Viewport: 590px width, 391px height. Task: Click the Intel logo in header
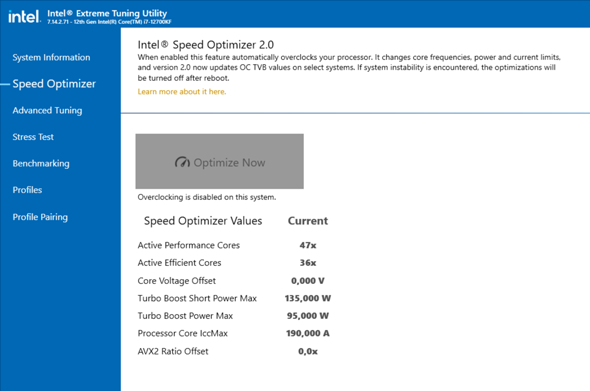[24, 17]
